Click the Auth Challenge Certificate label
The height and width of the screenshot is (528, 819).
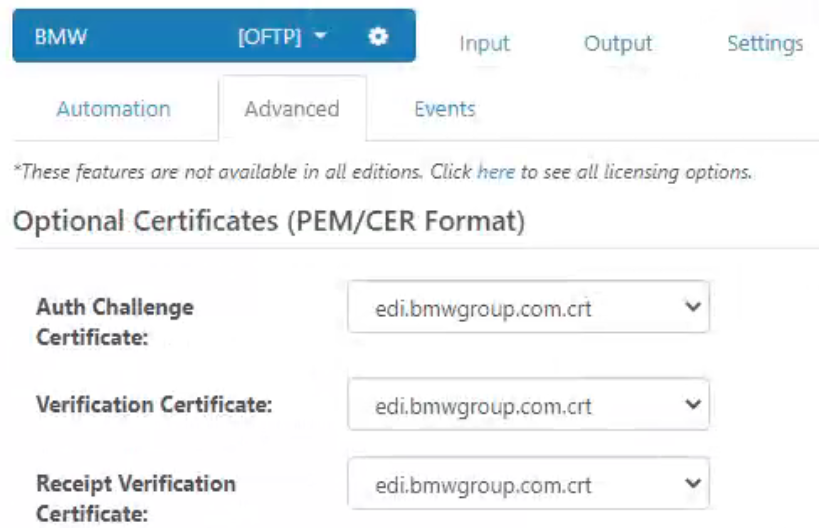pyautogui.click(x=115, y=322)
